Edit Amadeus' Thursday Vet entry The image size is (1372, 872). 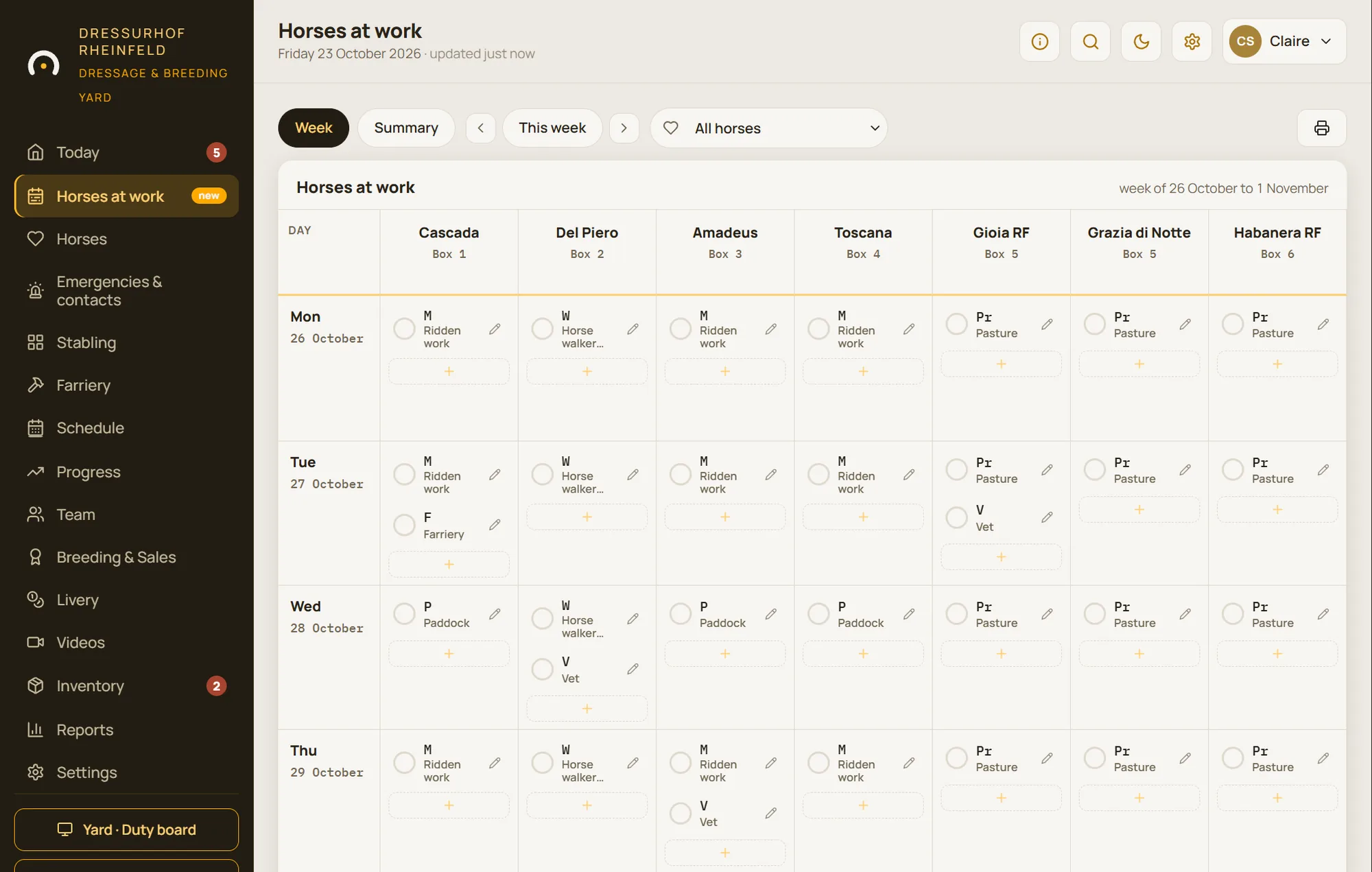tap(771, 813)
